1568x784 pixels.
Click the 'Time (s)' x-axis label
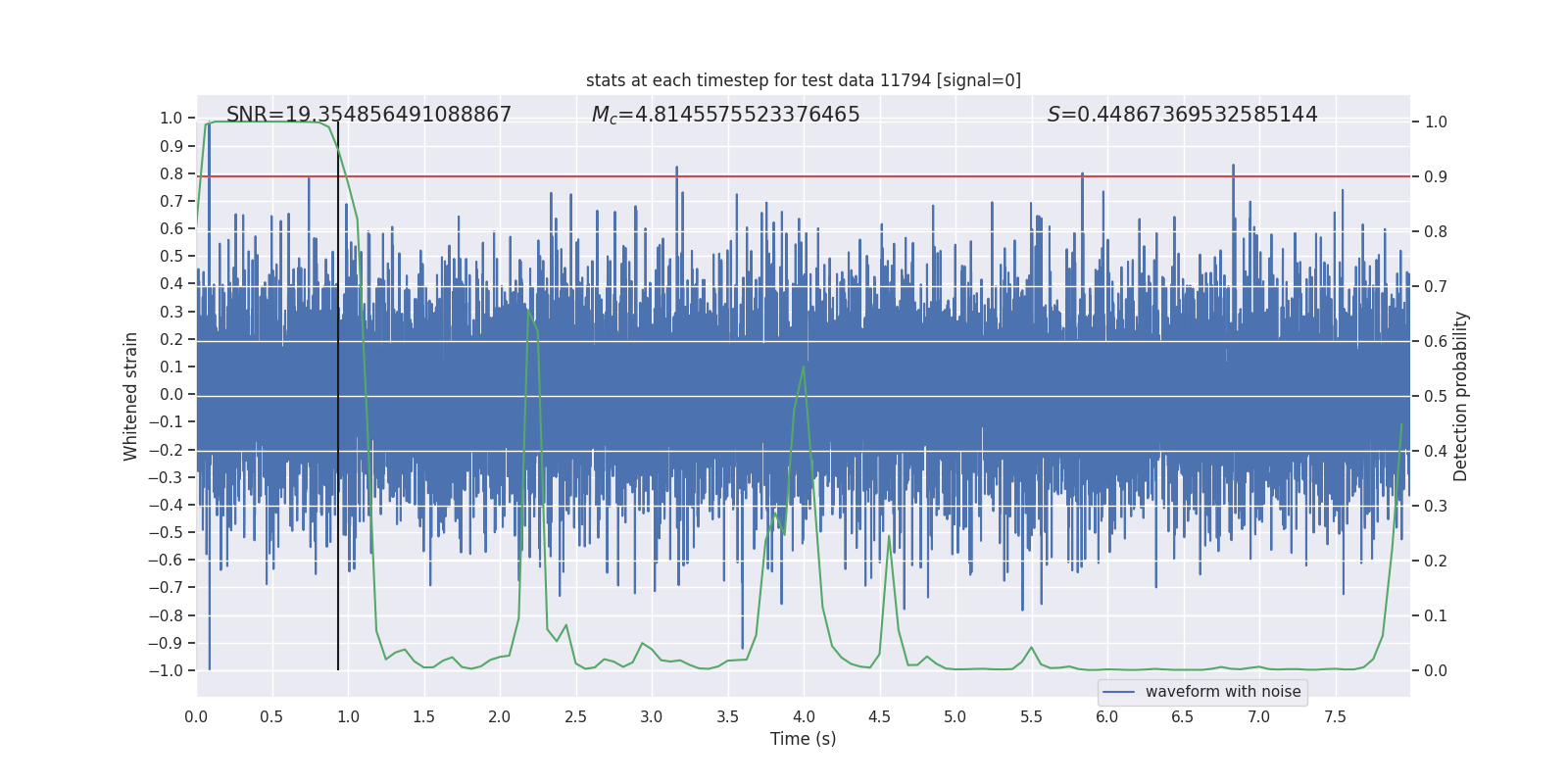(803, 739)
